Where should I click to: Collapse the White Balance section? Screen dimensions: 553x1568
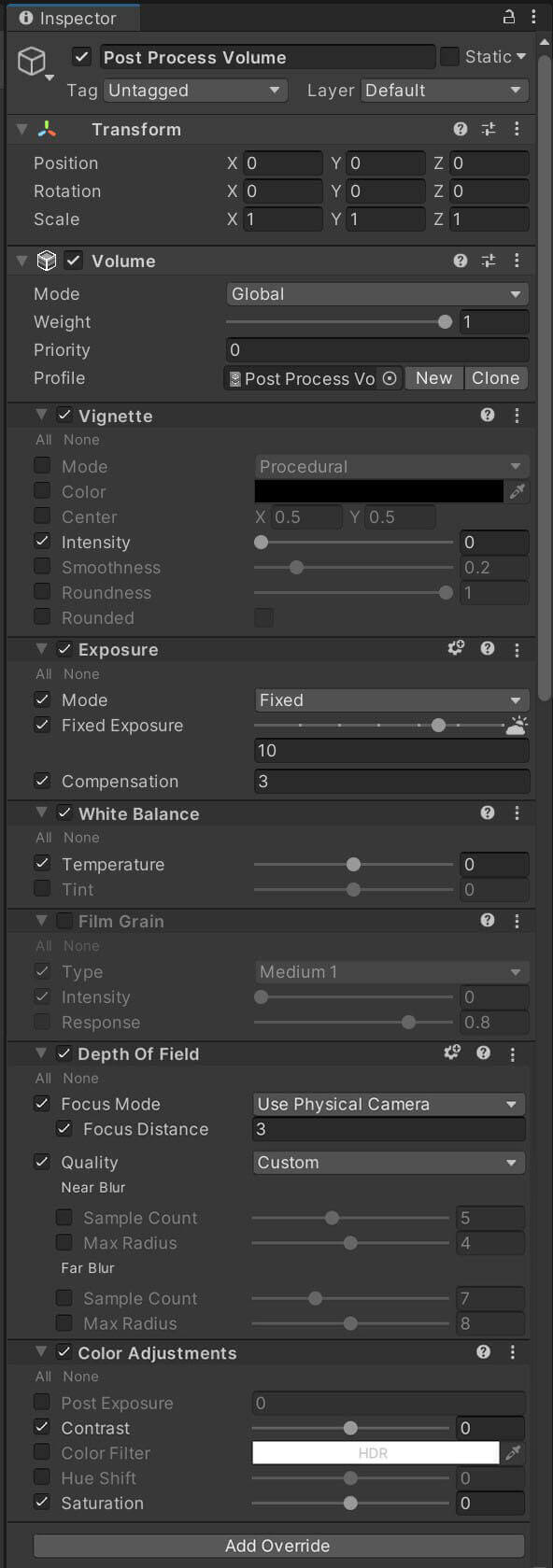click(x=41, y=812)
